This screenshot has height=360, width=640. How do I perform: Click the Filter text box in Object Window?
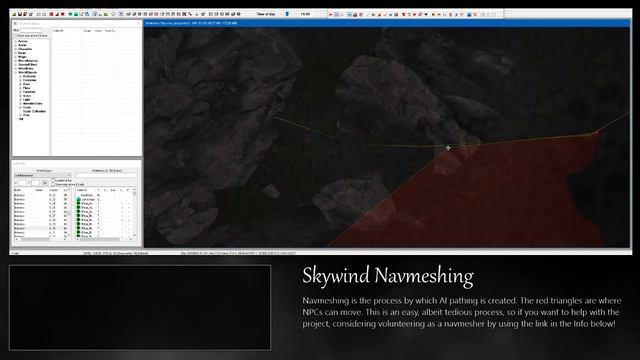tap(31, 31)
